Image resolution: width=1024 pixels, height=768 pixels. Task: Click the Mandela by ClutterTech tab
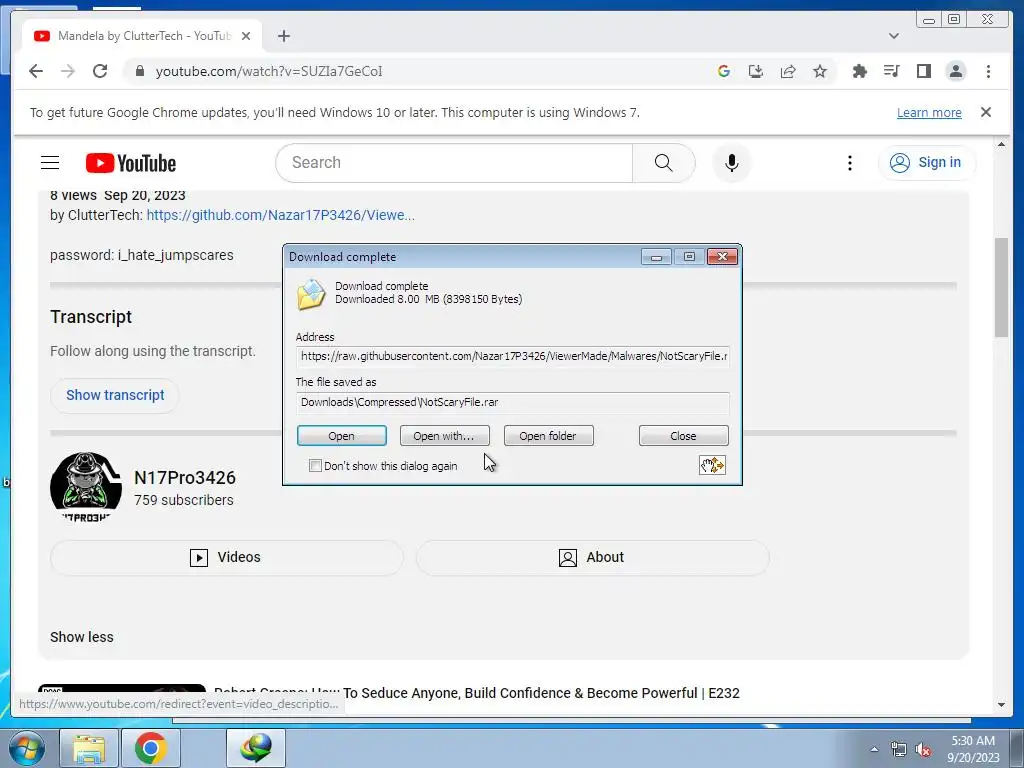(143, 36)
